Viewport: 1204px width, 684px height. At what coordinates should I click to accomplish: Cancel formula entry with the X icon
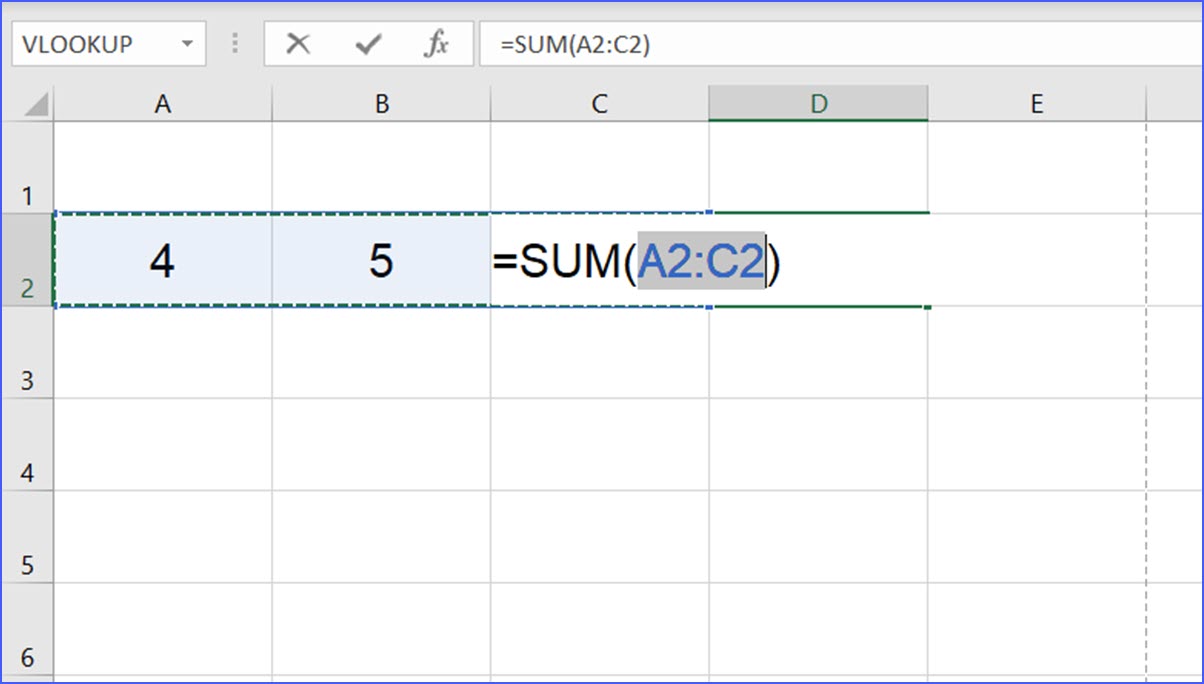(297, 43)
